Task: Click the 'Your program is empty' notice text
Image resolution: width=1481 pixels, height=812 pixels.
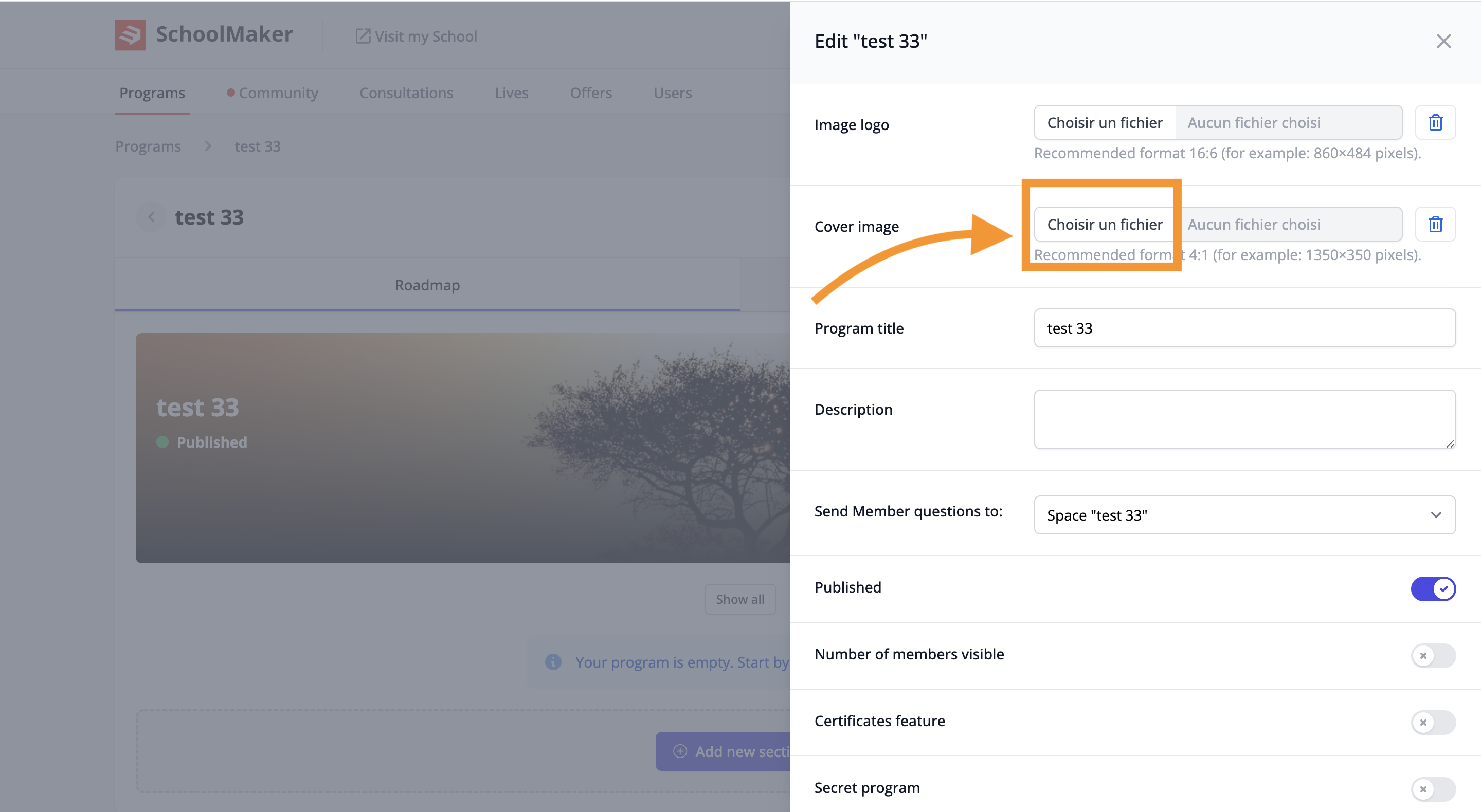Action: click(682, 662)
